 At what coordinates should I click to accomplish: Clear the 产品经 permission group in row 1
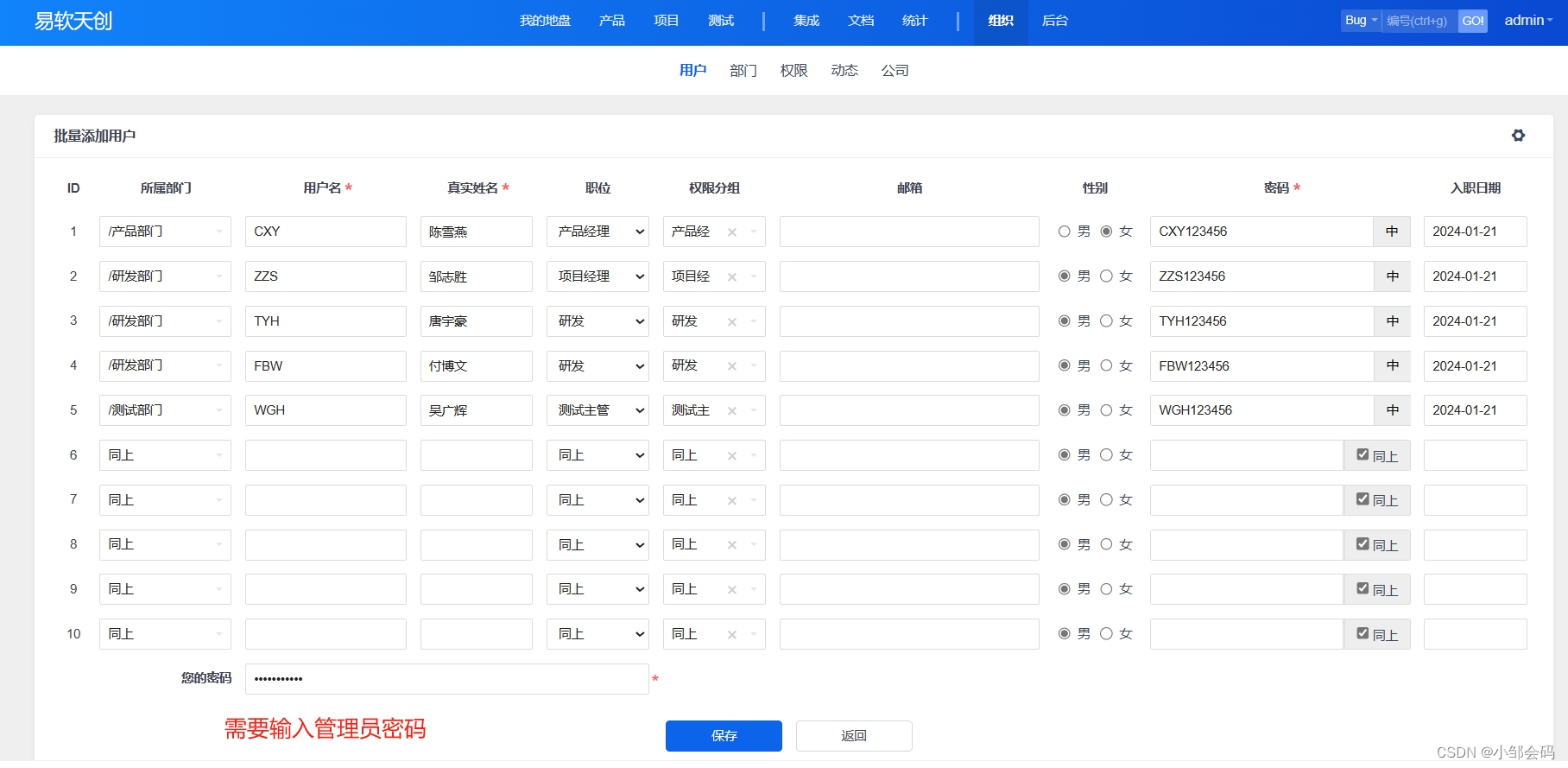click(732, 232)
